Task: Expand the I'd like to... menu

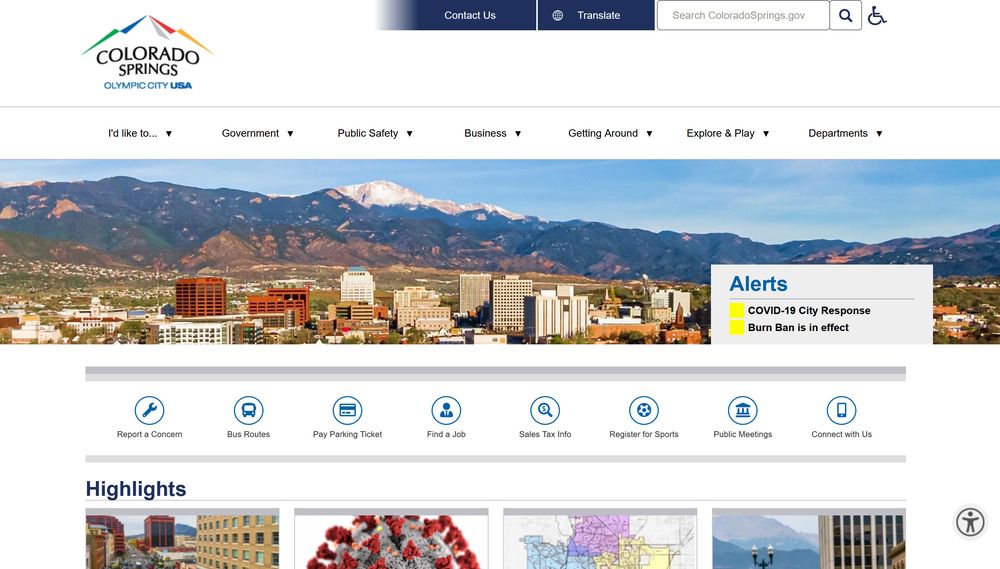Action: coord(140,133)
